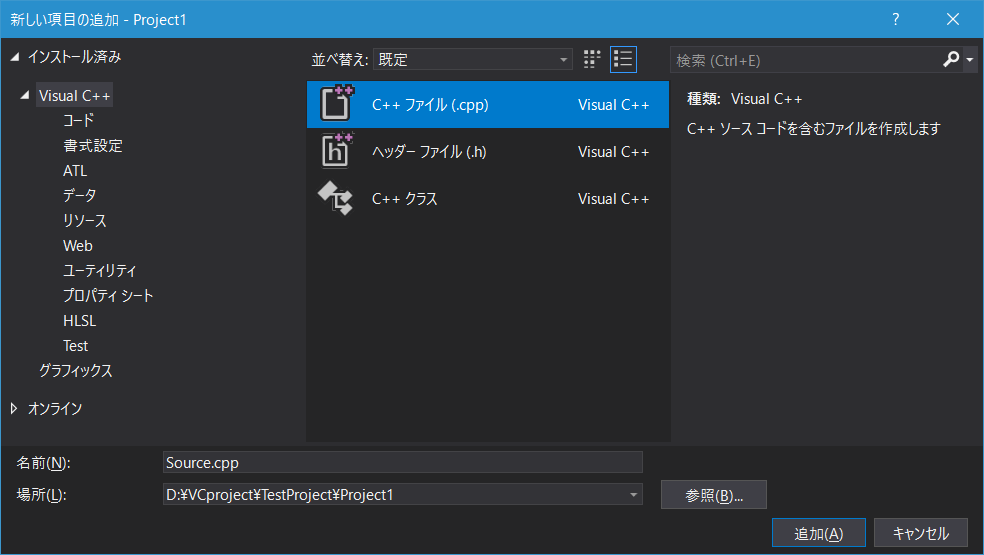Select the データ category

point(80,195)
